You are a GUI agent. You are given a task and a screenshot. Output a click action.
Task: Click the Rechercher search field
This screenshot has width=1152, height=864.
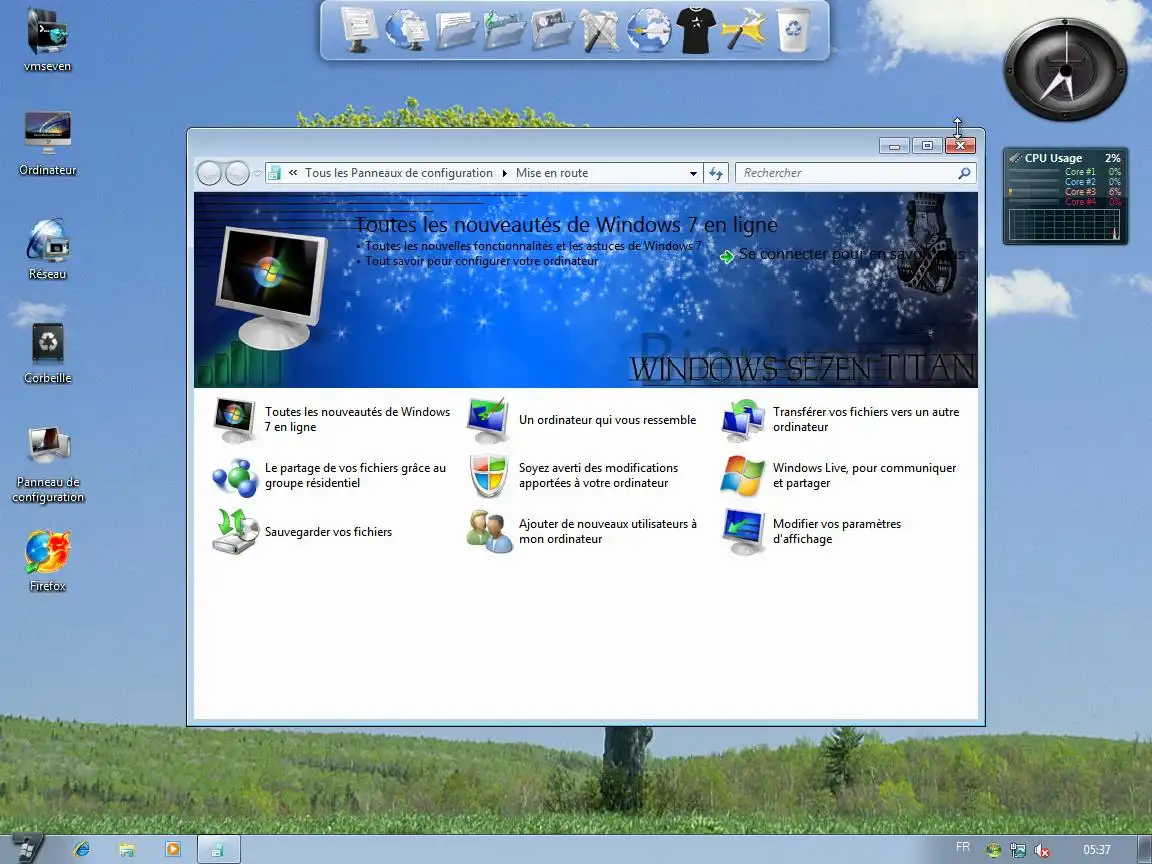tap(856, 173)
